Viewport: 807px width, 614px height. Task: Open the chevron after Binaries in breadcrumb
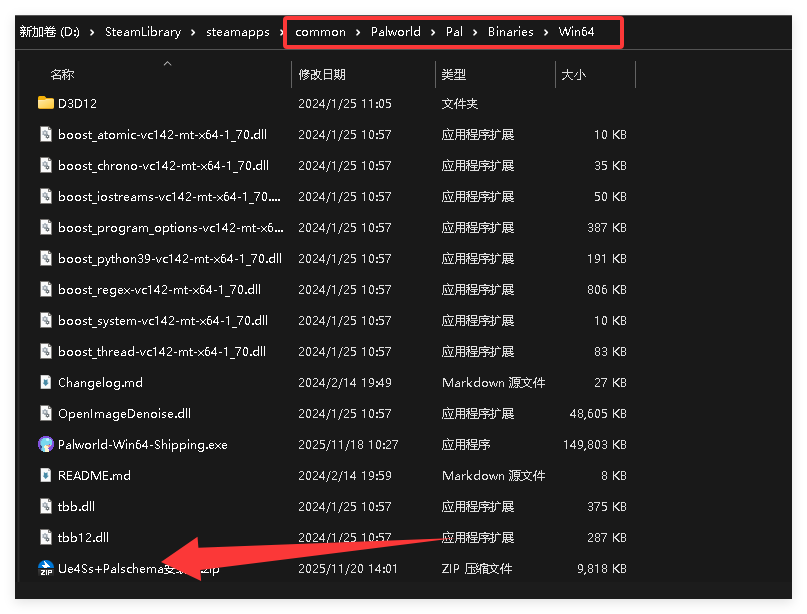(546, 32)
